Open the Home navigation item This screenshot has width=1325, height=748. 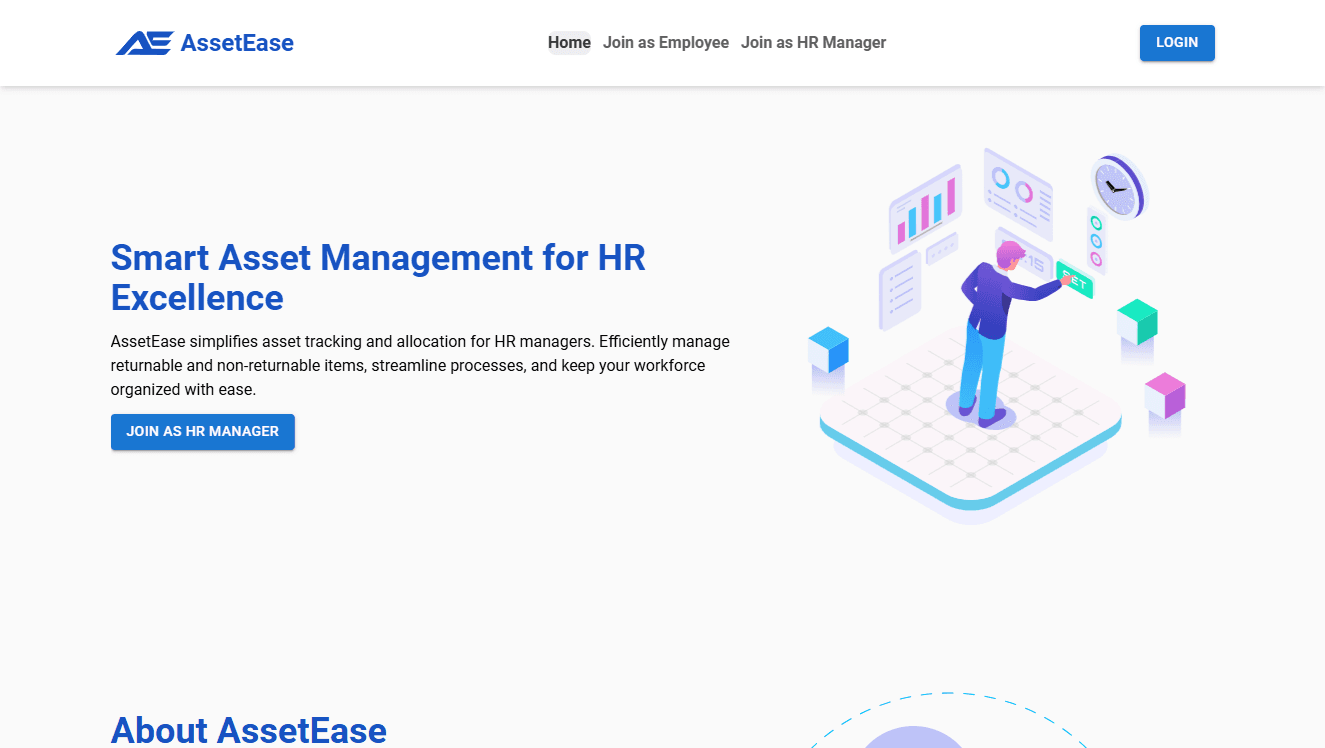pos(569,42)
